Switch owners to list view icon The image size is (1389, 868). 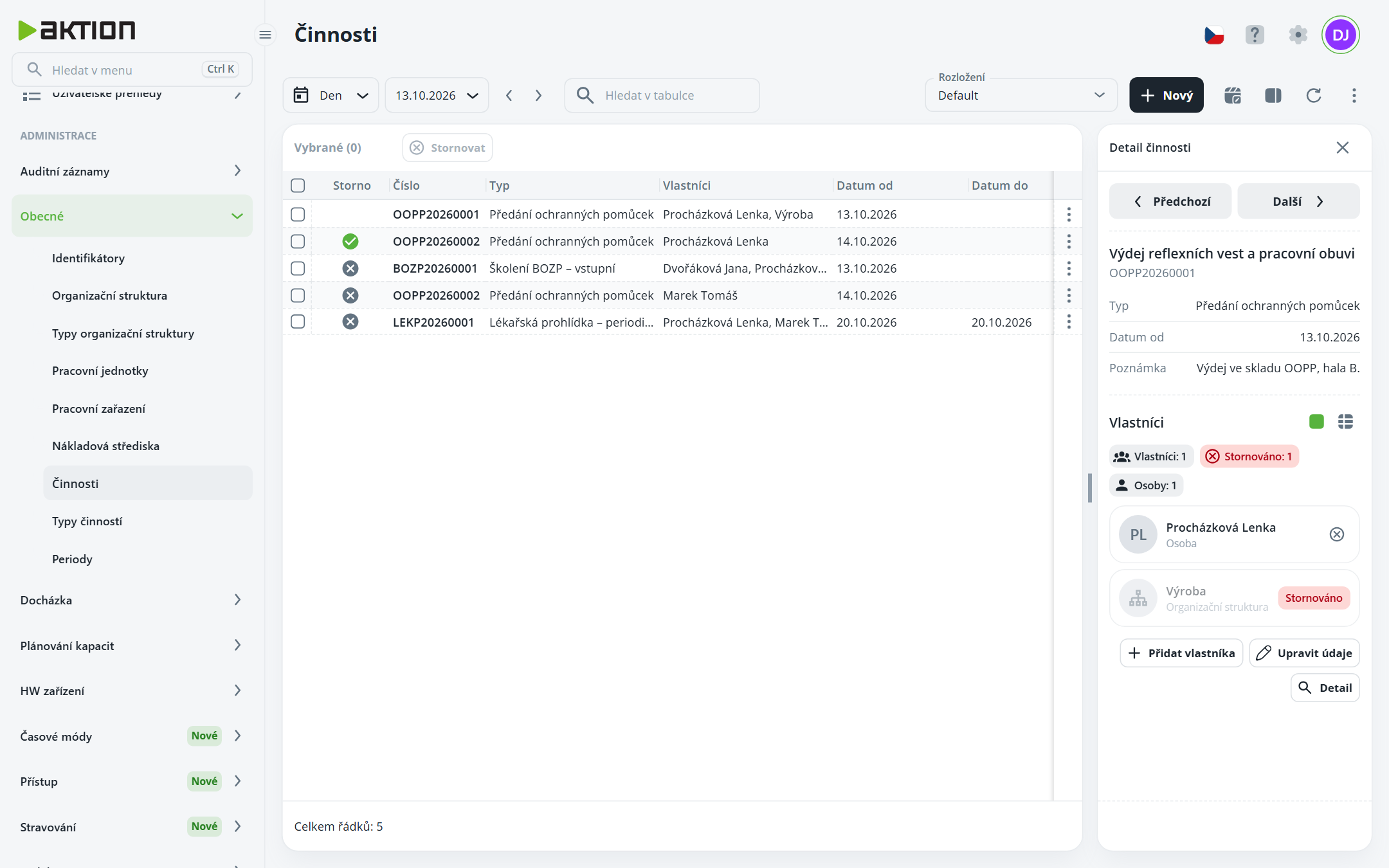(1345, 422)
